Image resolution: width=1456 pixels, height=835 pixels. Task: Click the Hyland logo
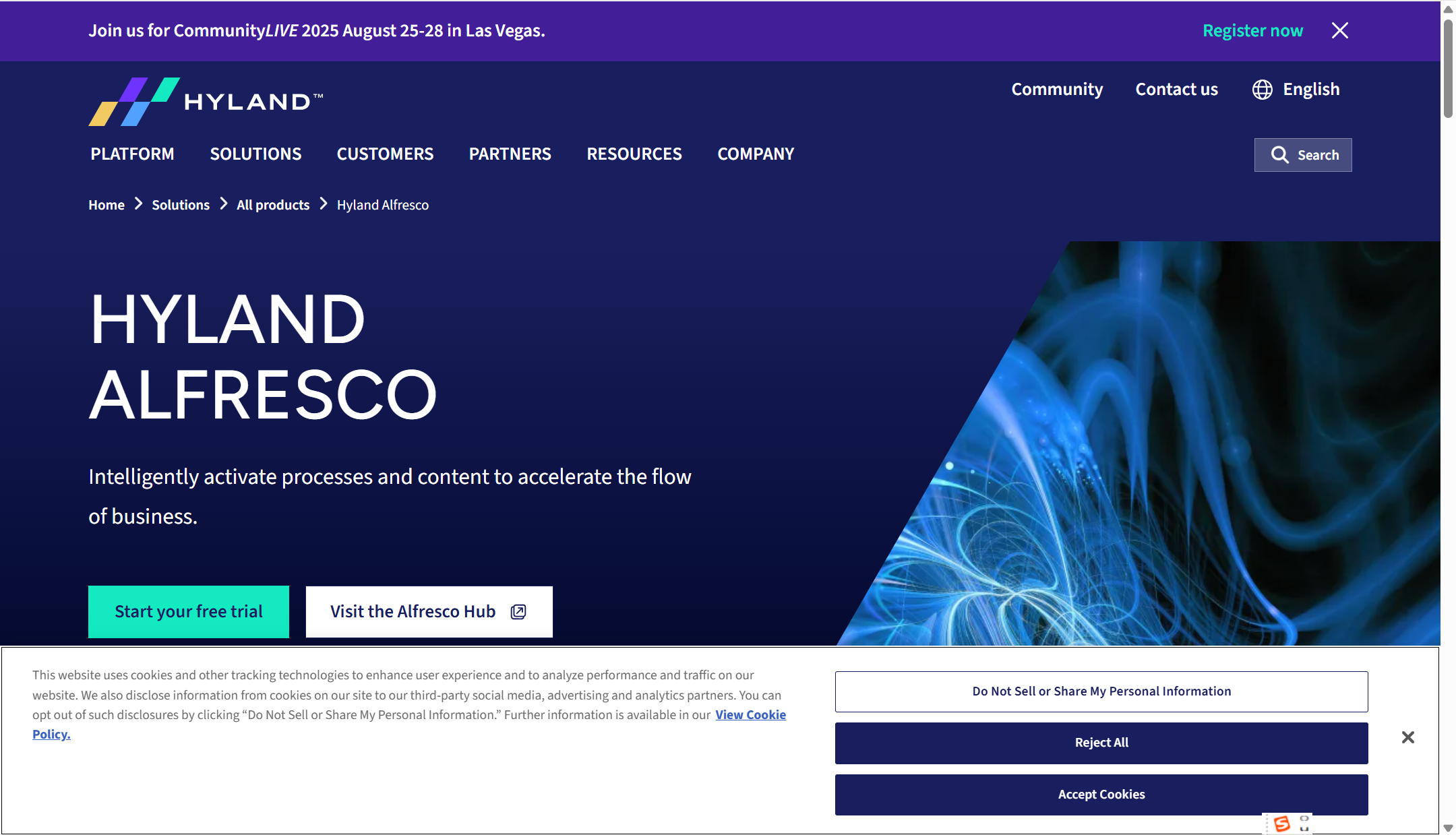click(x=206, y=101)
